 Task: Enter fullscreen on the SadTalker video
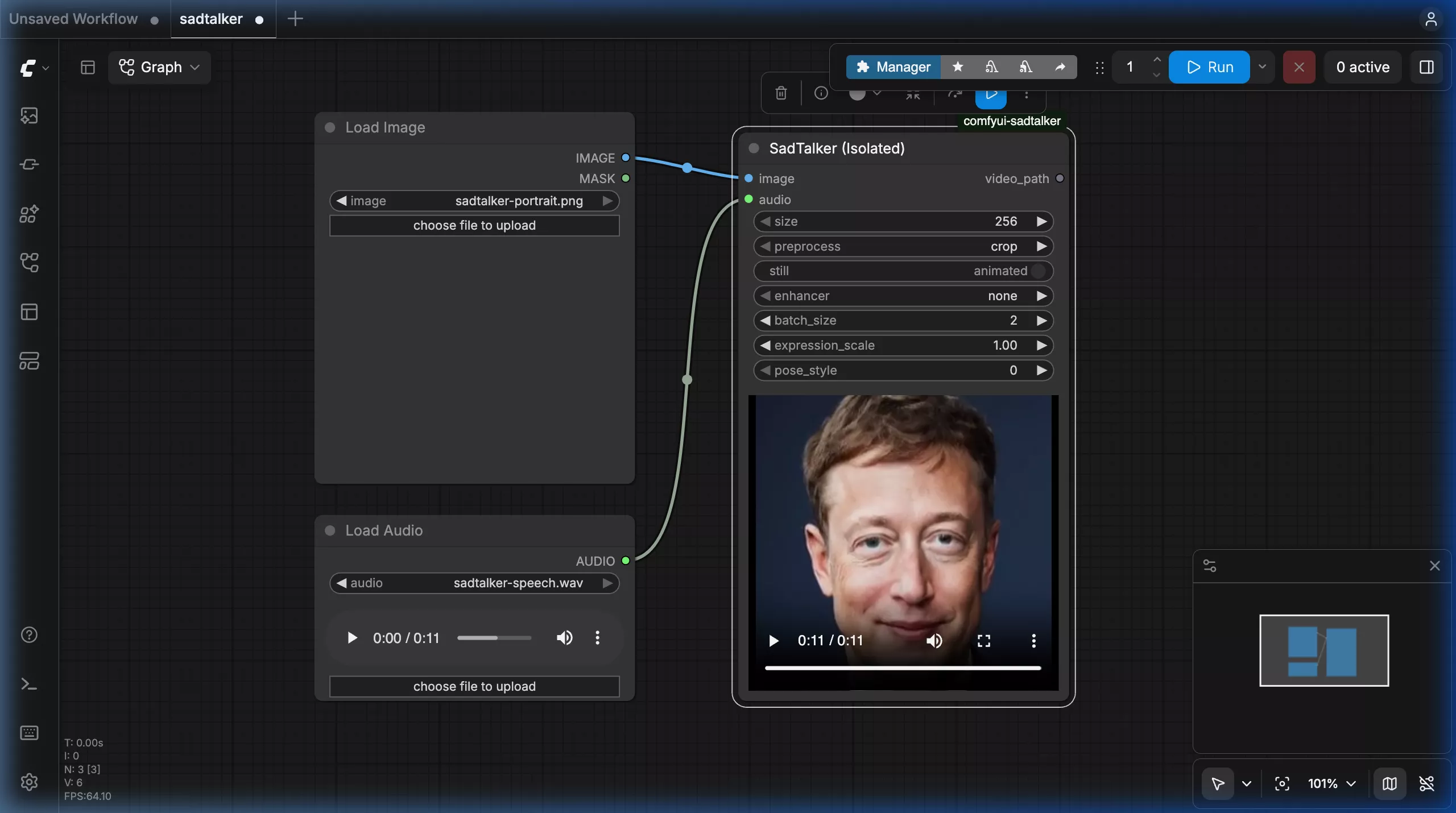983,641
